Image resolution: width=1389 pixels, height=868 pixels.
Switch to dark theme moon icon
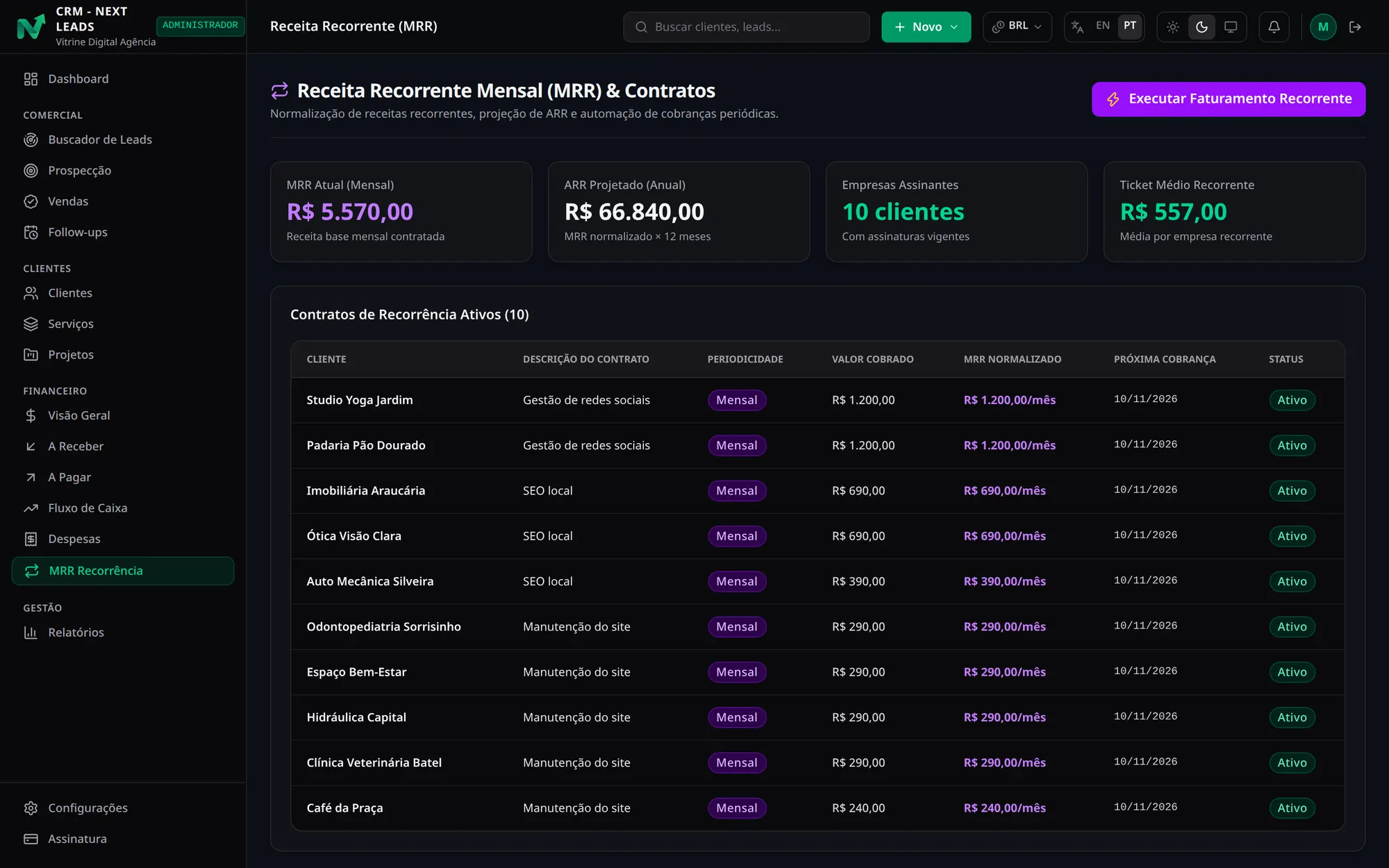[x=1201, y=27]
